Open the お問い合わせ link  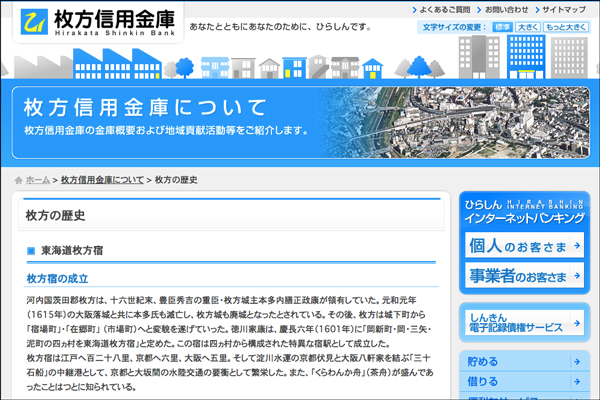(507, 10)
